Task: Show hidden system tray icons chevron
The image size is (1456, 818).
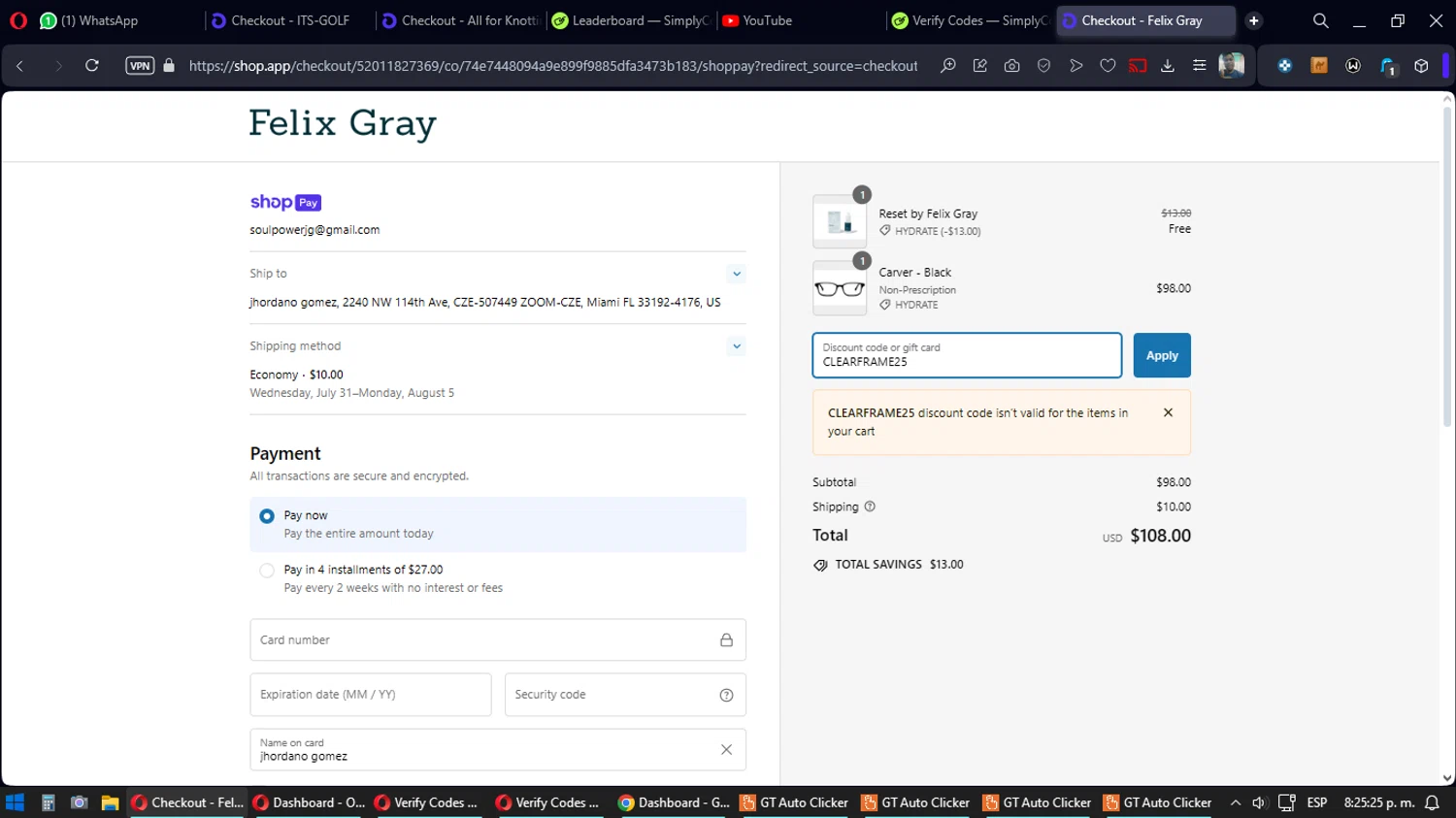Action: click(x=1236, y=802)
